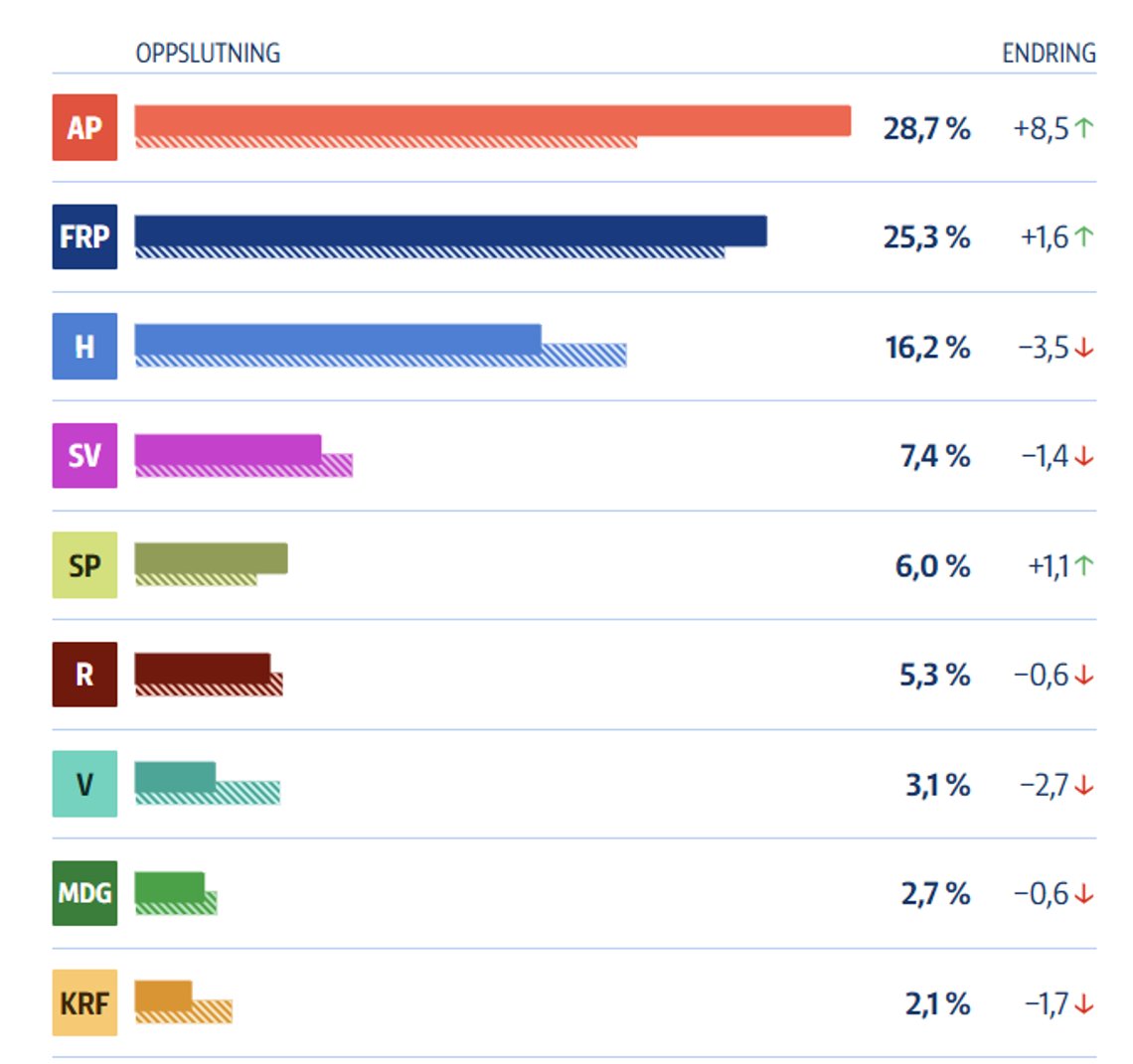
Task: Click the dark red R party badge
Action: point(84,674)
